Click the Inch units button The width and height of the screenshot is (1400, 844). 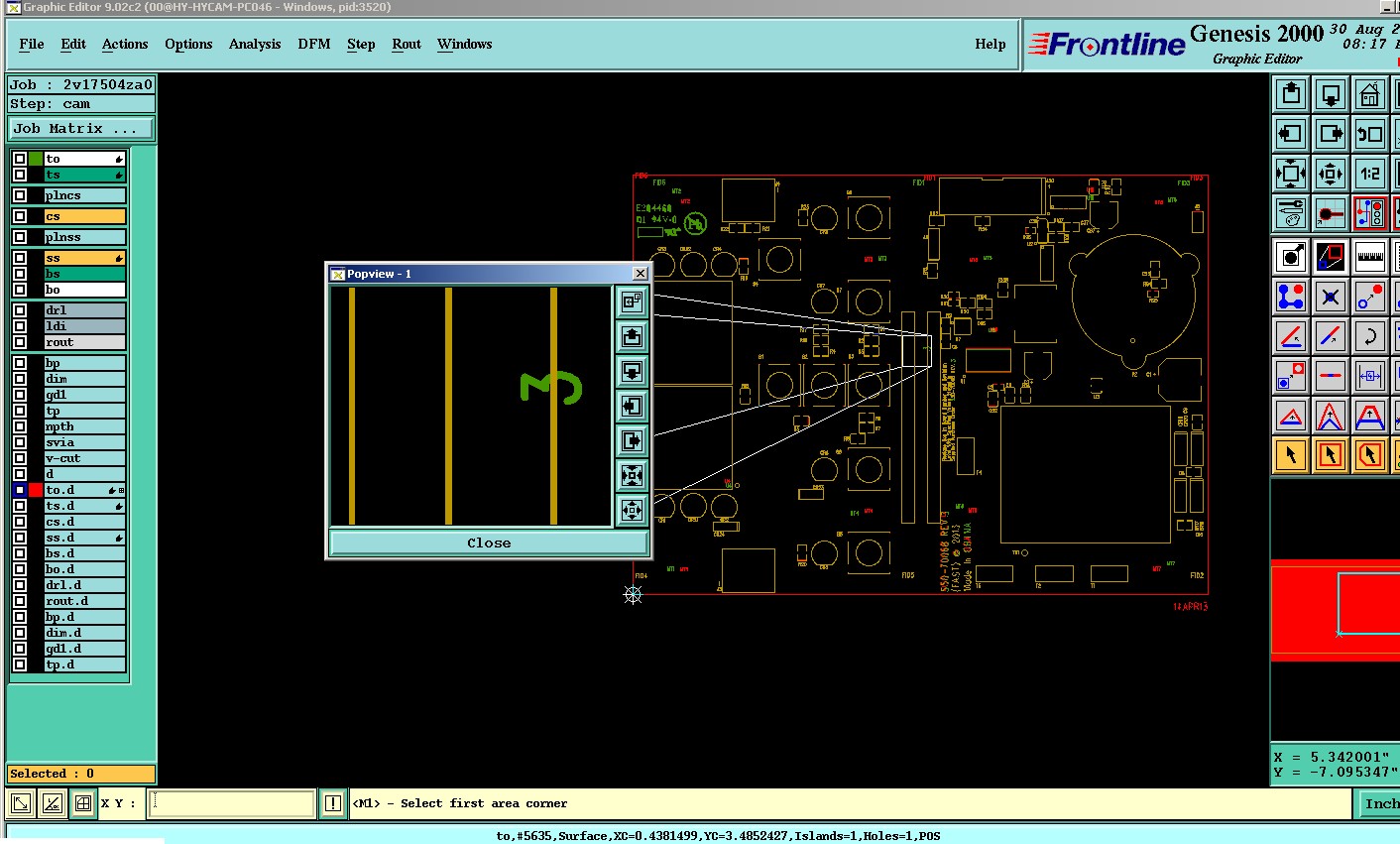point(1377,803)
